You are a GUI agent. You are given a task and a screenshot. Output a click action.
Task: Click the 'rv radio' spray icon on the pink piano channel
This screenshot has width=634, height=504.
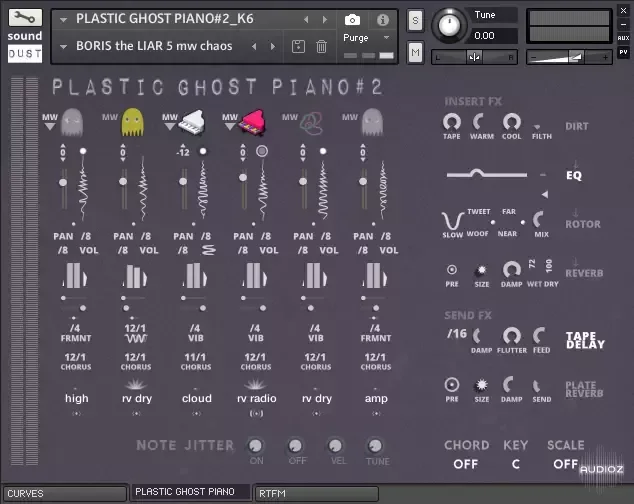click(255, 383)
